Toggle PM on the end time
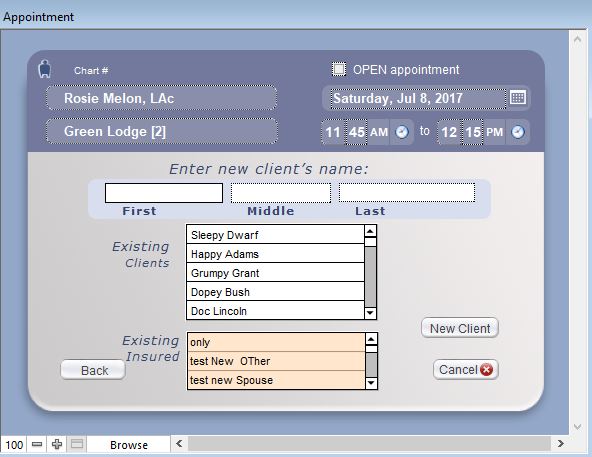 pyautogui.click(x=495, y=132)
